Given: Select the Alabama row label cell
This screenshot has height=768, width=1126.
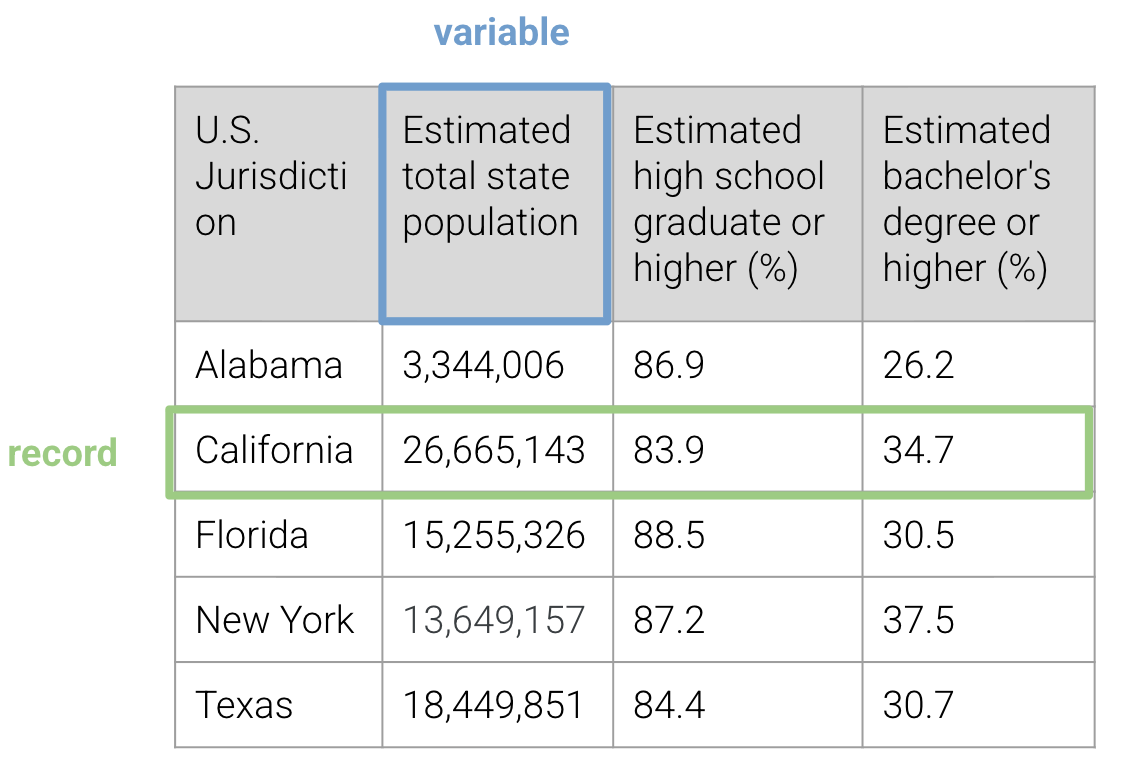Looking at the screenshot, I should (x=269, y=365).
